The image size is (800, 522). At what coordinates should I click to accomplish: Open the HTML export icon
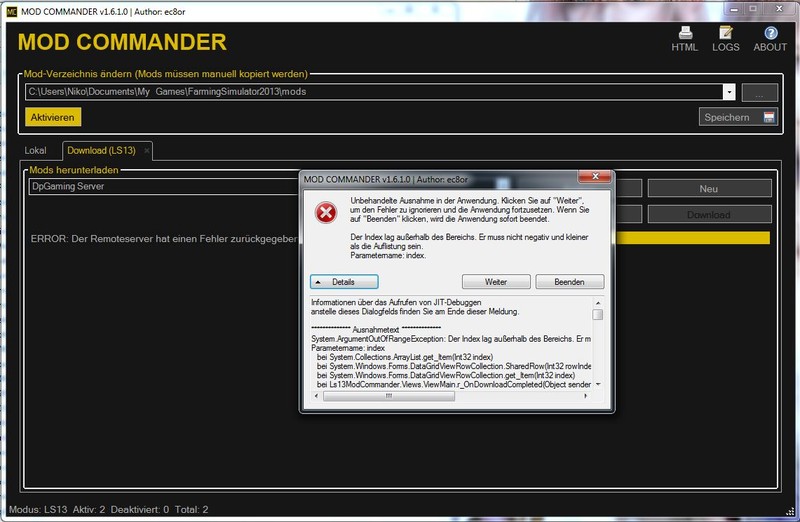point(685,33)
